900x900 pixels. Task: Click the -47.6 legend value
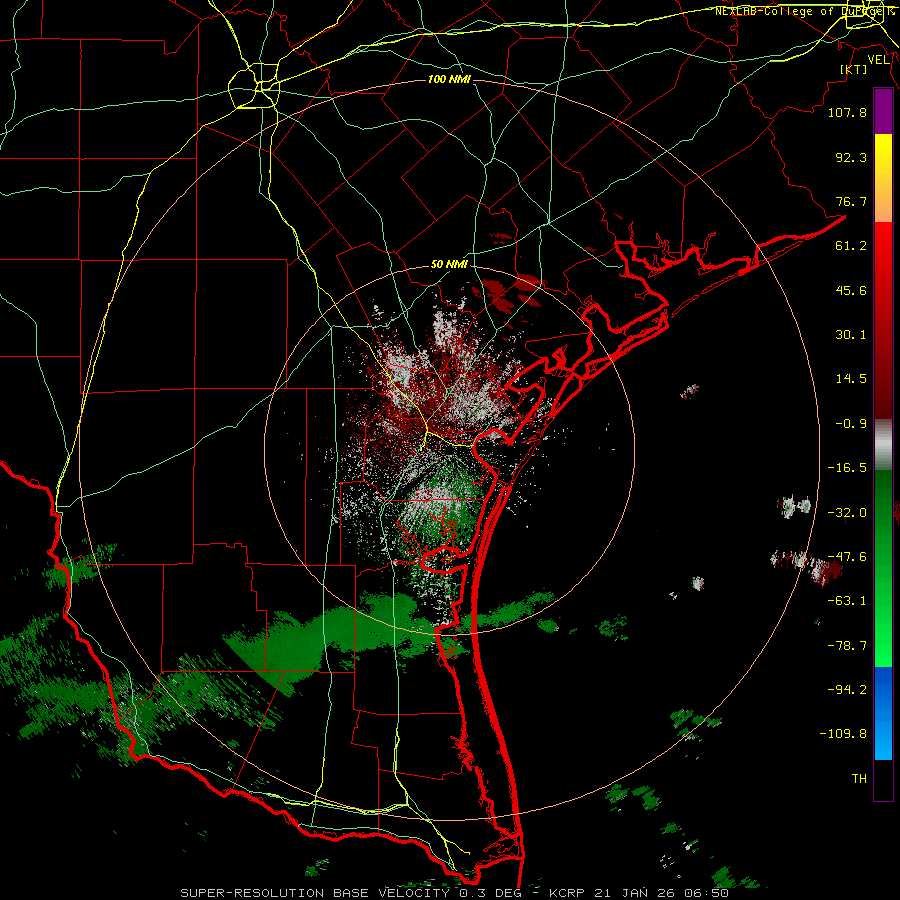[x=847, y=557]
